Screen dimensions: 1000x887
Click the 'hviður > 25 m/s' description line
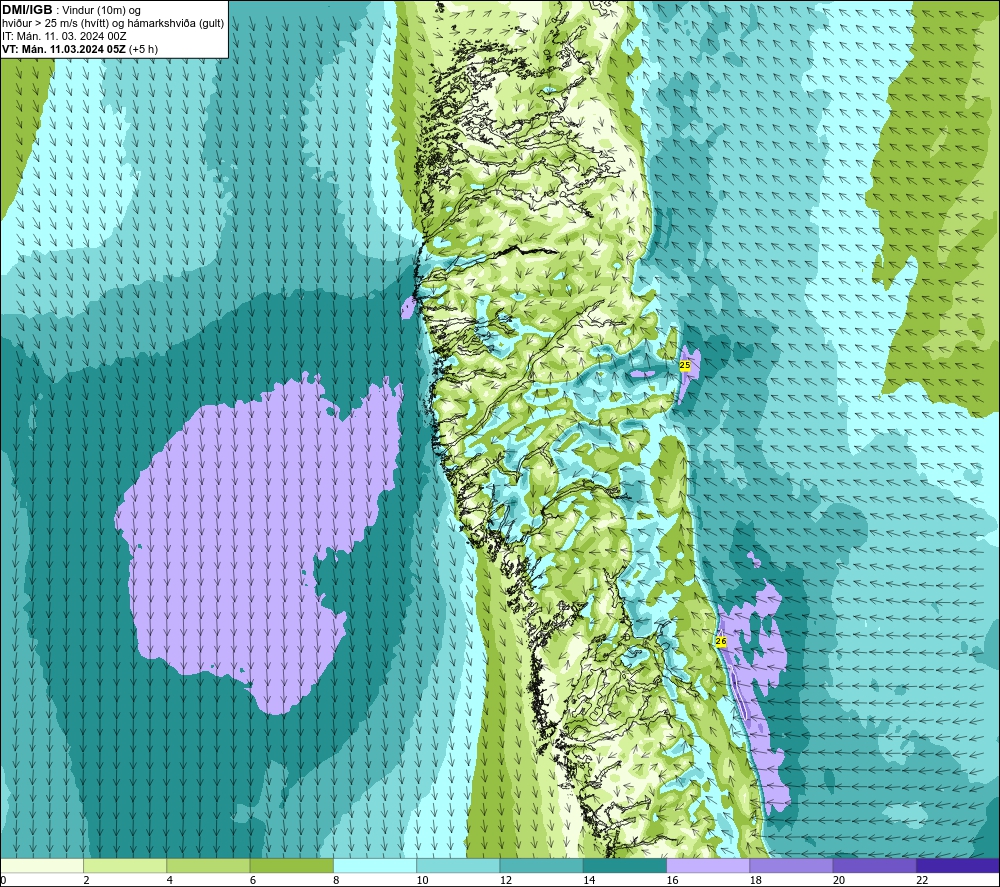pyautogui.click(x=113, y=24)
